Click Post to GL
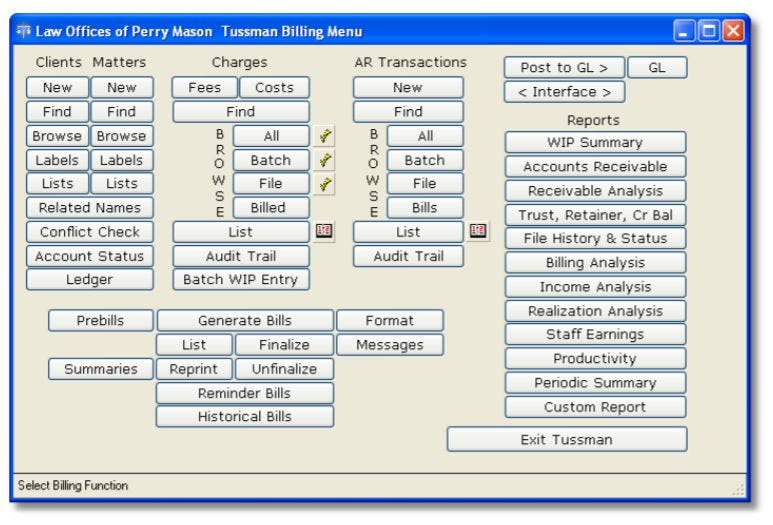Viewport: 773px width, 525px height. (x=564, y=68)
